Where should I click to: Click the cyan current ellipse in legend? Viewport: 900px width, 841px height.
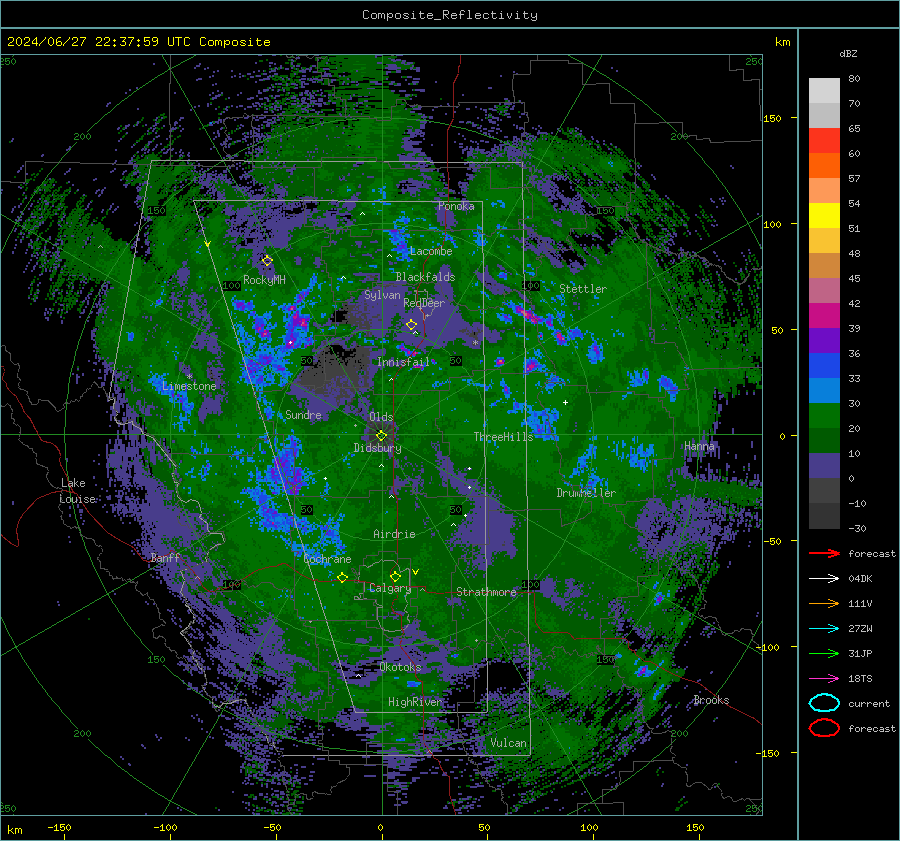pyautogui.click(x=824, y=703)
